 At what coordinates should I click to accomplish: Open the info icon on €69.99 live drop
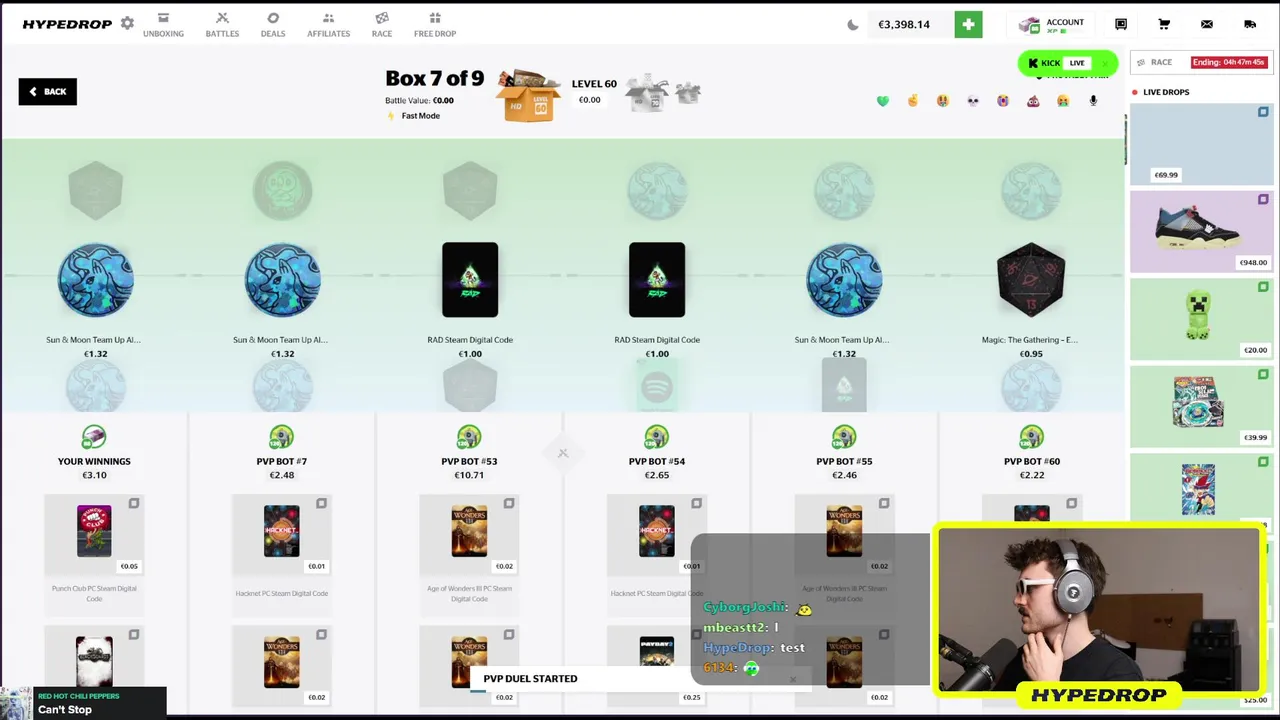pyautogui.click(x=1263, y=112)
